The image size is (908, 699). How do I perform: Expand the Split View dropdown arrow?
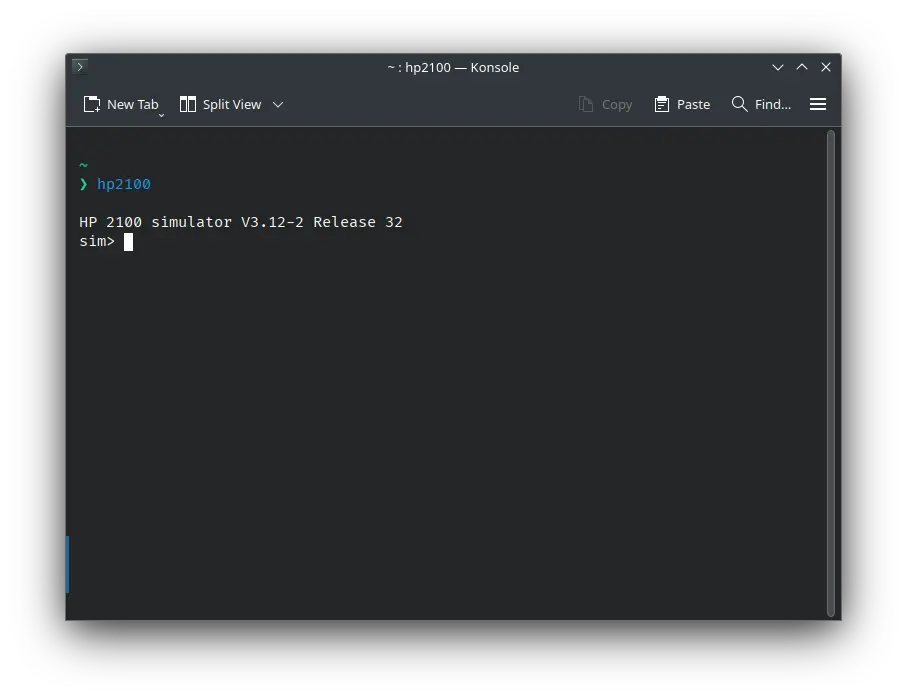(x=278, y=104)
